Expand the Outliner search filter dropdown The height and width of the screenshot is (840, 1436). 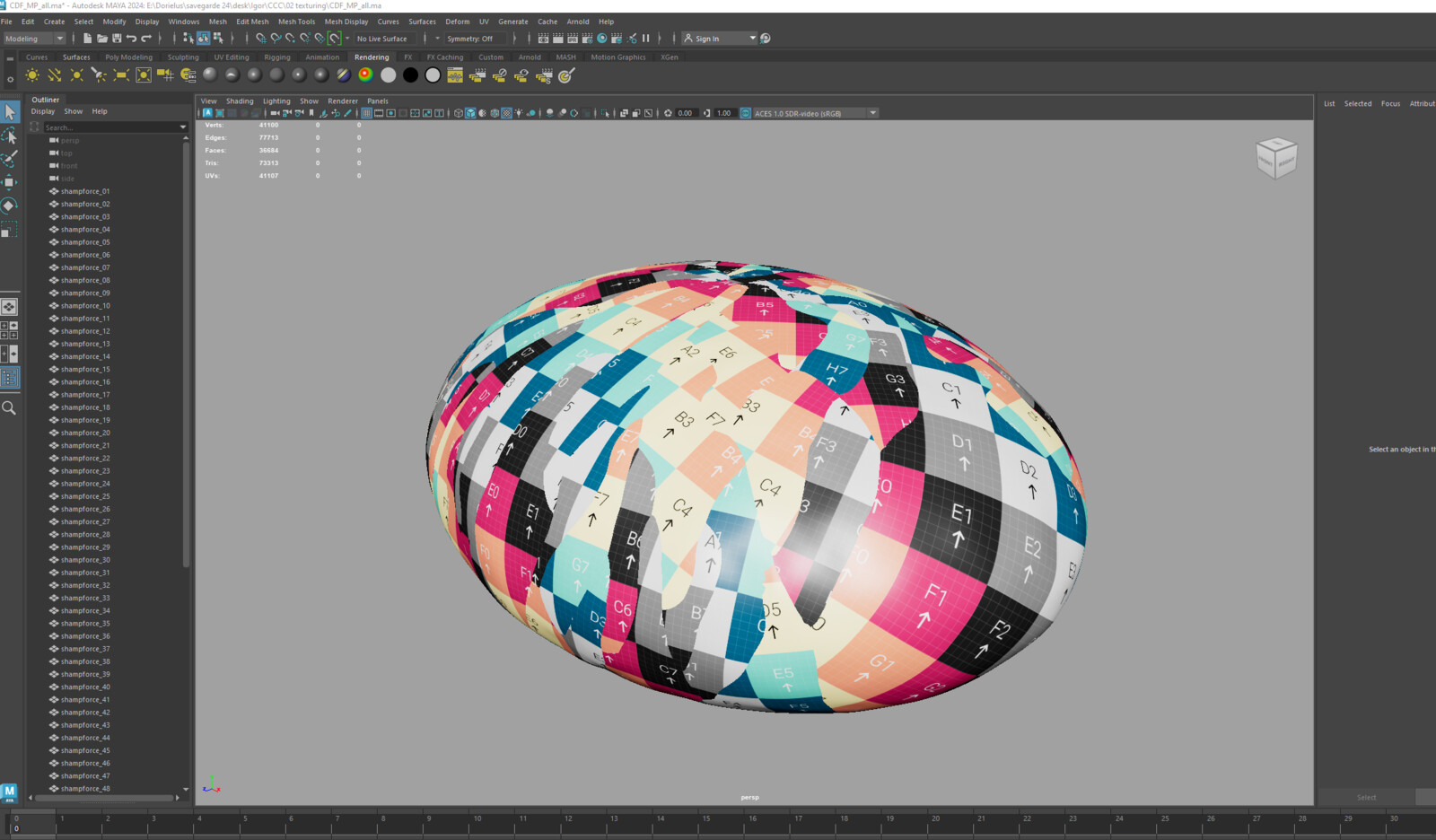[183, 127]
